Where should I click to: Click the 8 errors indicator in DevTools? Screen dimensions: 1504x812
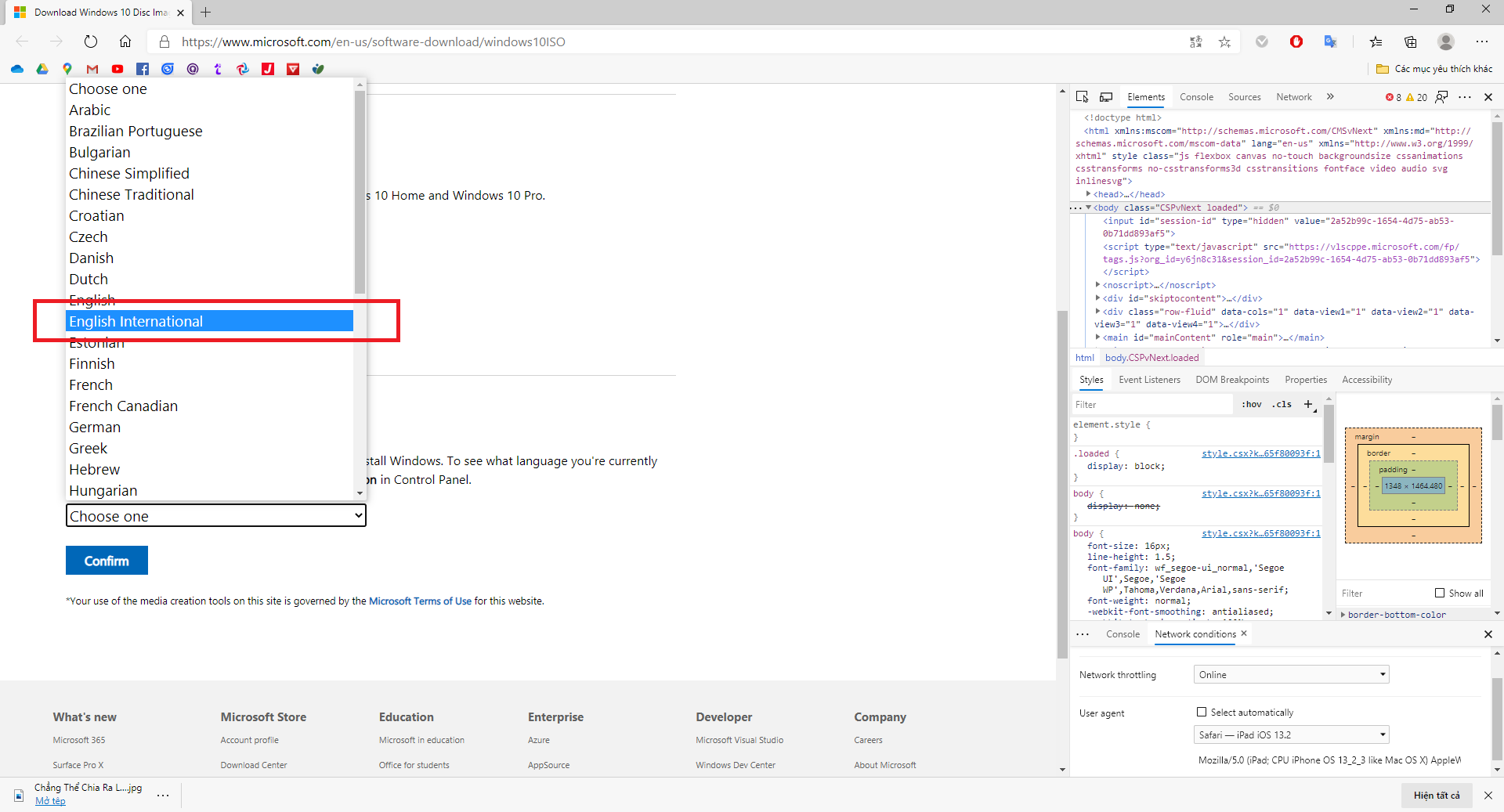[x=1394, y=98]
